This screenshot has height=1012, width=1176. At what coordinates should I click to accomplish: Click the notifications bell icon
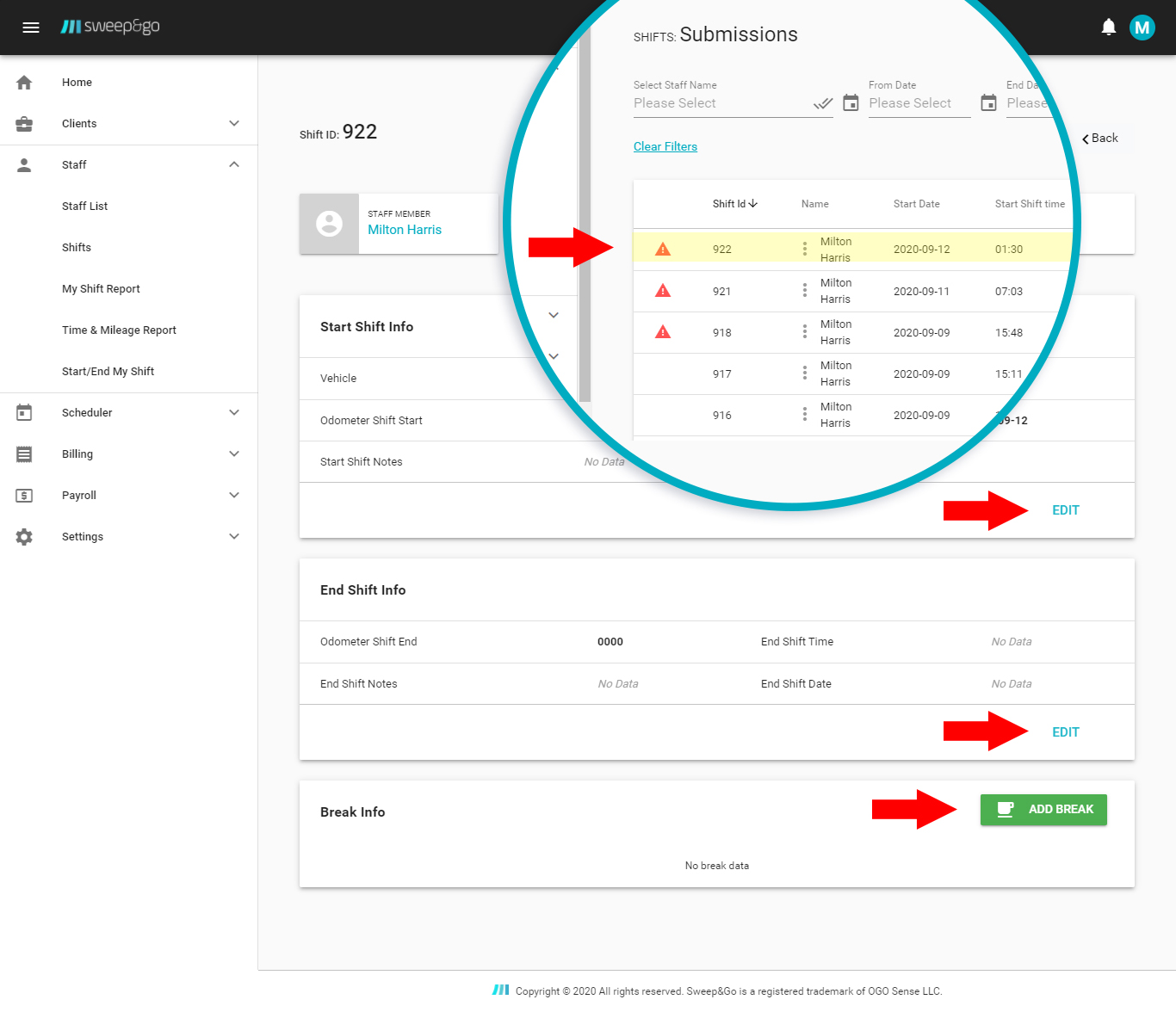[x=1109, y=28]
